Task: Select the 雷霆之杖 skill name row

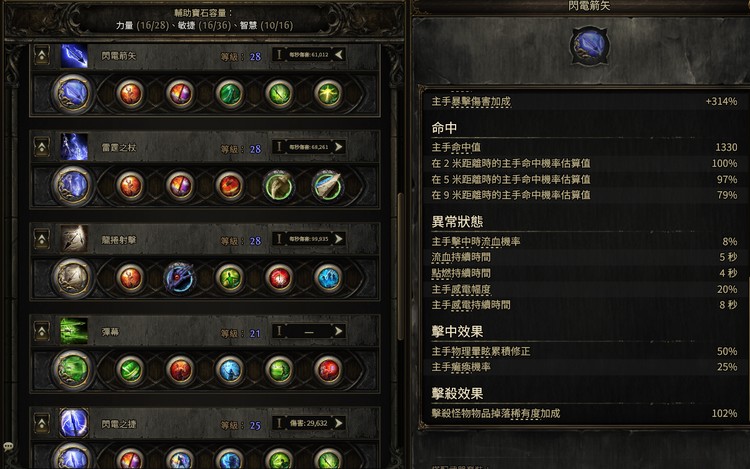Action: tap(205, 147)
